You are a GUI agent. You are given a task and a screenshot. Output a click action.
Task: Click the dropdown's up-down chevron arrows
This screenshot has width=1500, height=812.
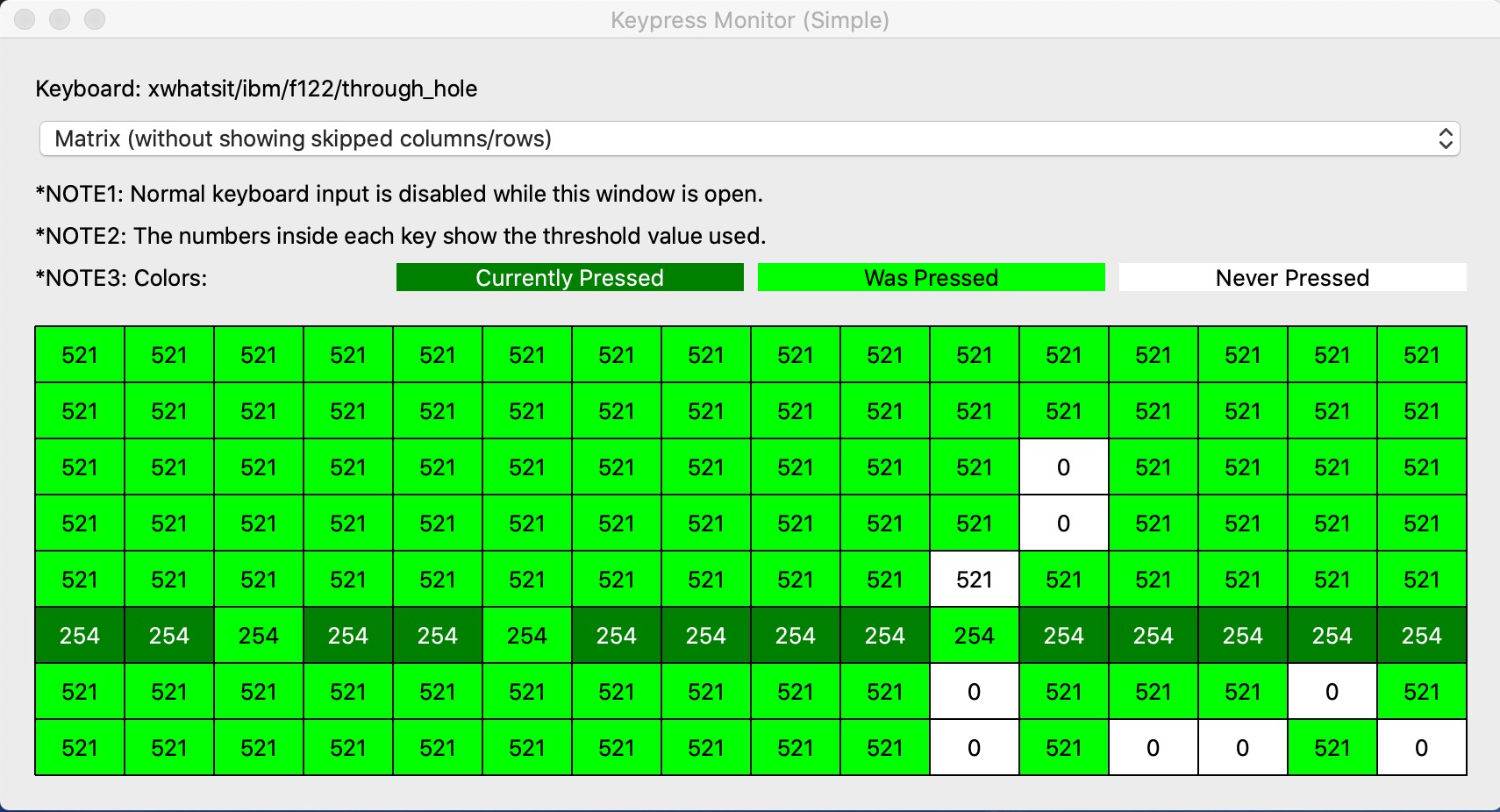(x=1446, y=139)
